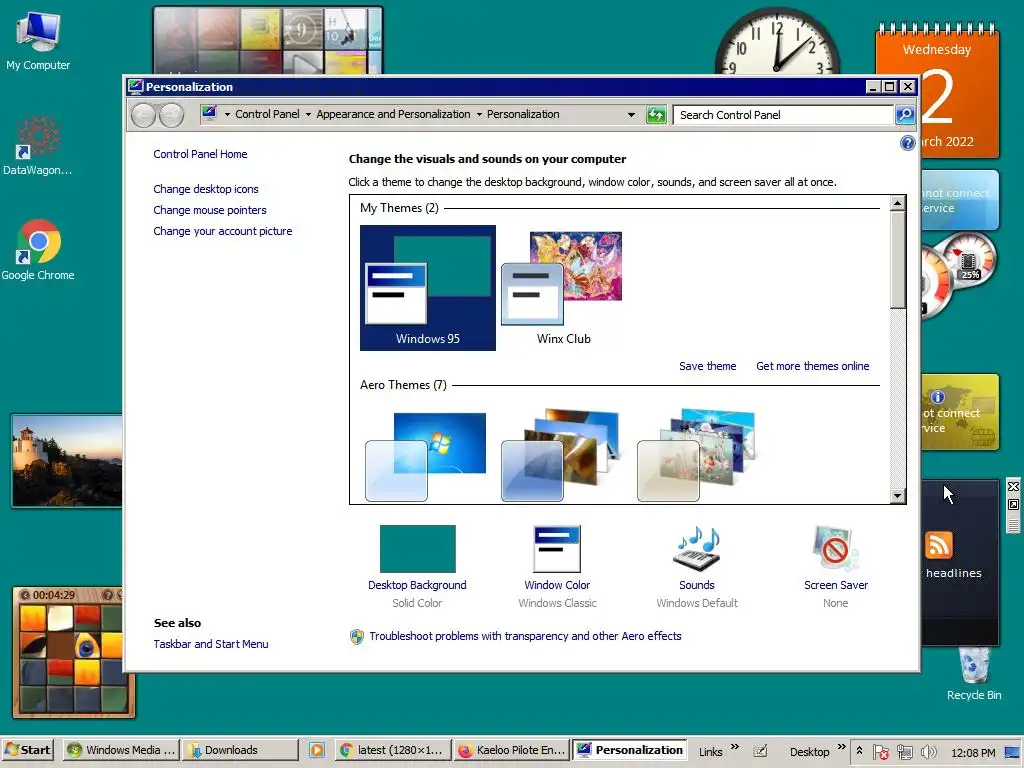Click the green refresh button beside address bar
1024x768 pixels.
656,115
